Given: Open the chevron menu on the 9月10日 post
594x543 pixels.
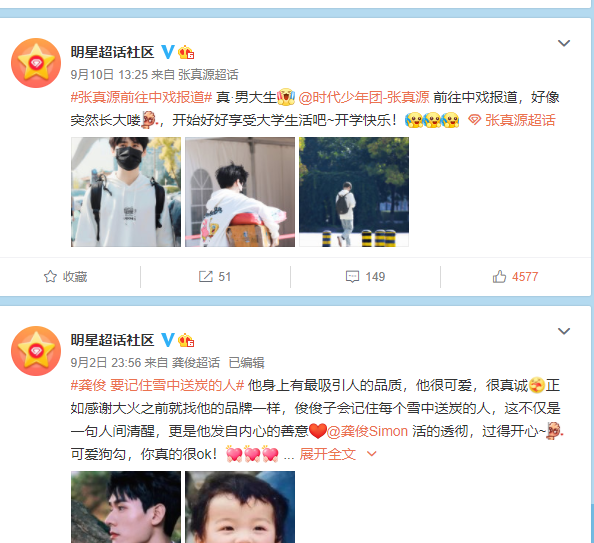Looking at the screenshot, I should (564, 43).
